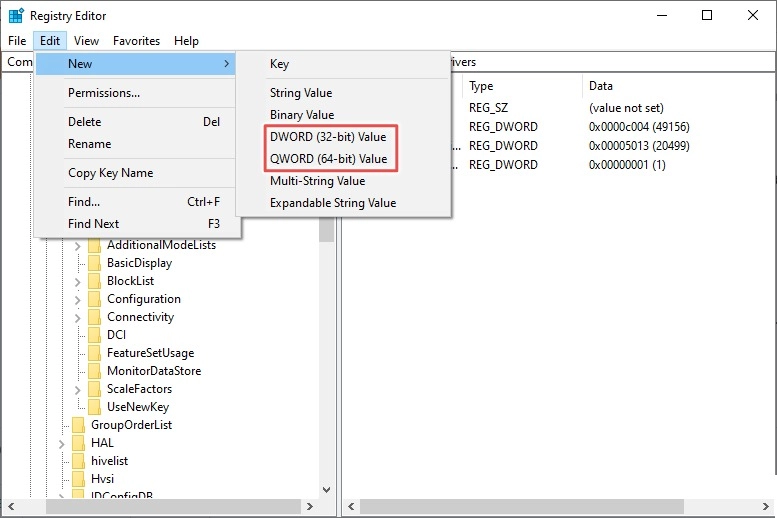Image resolution: width=777 pixels, height=518 pixels.
Task: Select the DCI folder icon
Action: pyautogui.click(x=95, y=335)
